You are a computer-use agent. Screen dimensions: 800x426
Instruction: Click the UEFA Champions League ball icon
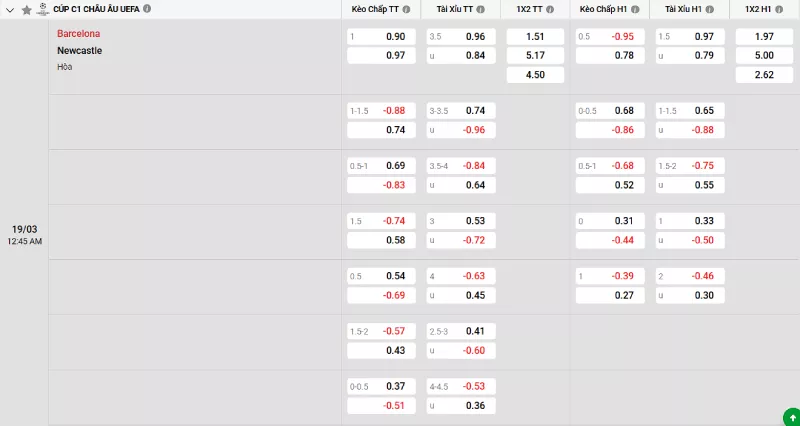(x=43, y=9)
